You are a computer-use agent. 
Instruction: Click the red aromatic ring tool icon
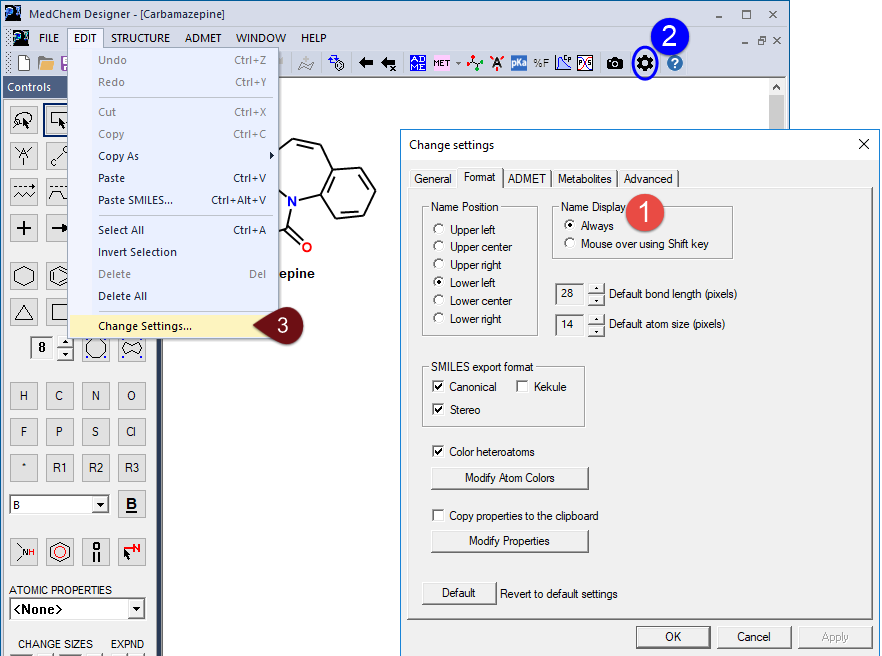(60, 552)
